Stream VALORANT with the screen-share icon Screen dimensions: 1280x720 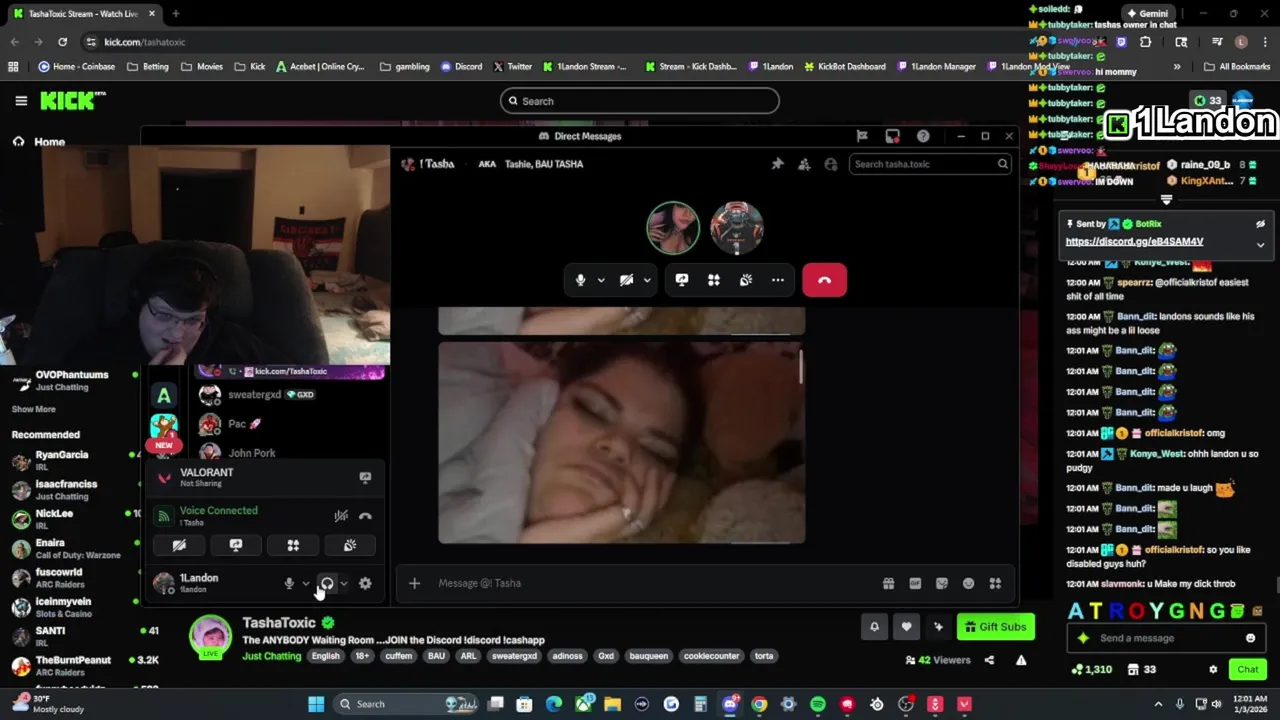[365, 478]
